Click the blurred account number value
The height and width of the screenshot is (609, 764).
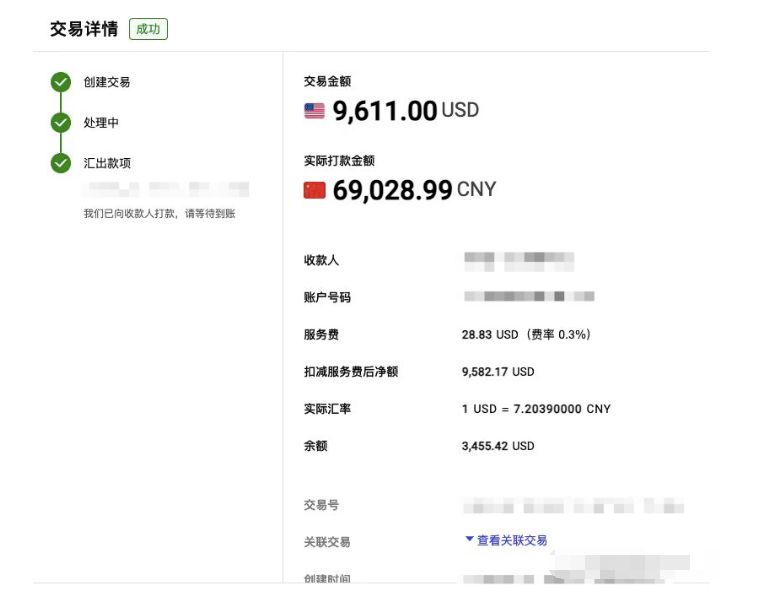[529, 296]
